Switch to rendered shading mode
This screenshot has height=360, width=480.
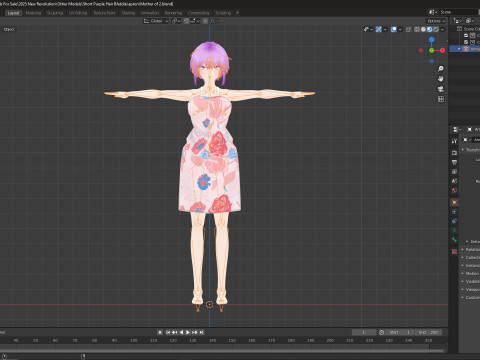click(x=436, y=29)
